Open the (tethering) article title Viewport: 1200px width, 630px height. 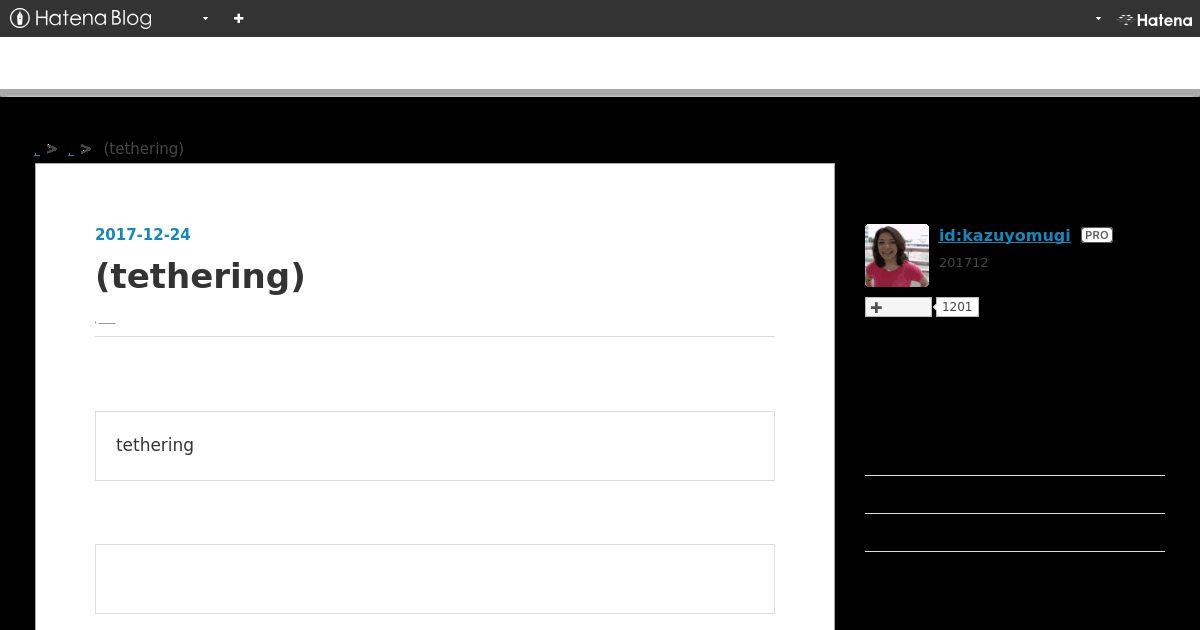pos(200,276)
